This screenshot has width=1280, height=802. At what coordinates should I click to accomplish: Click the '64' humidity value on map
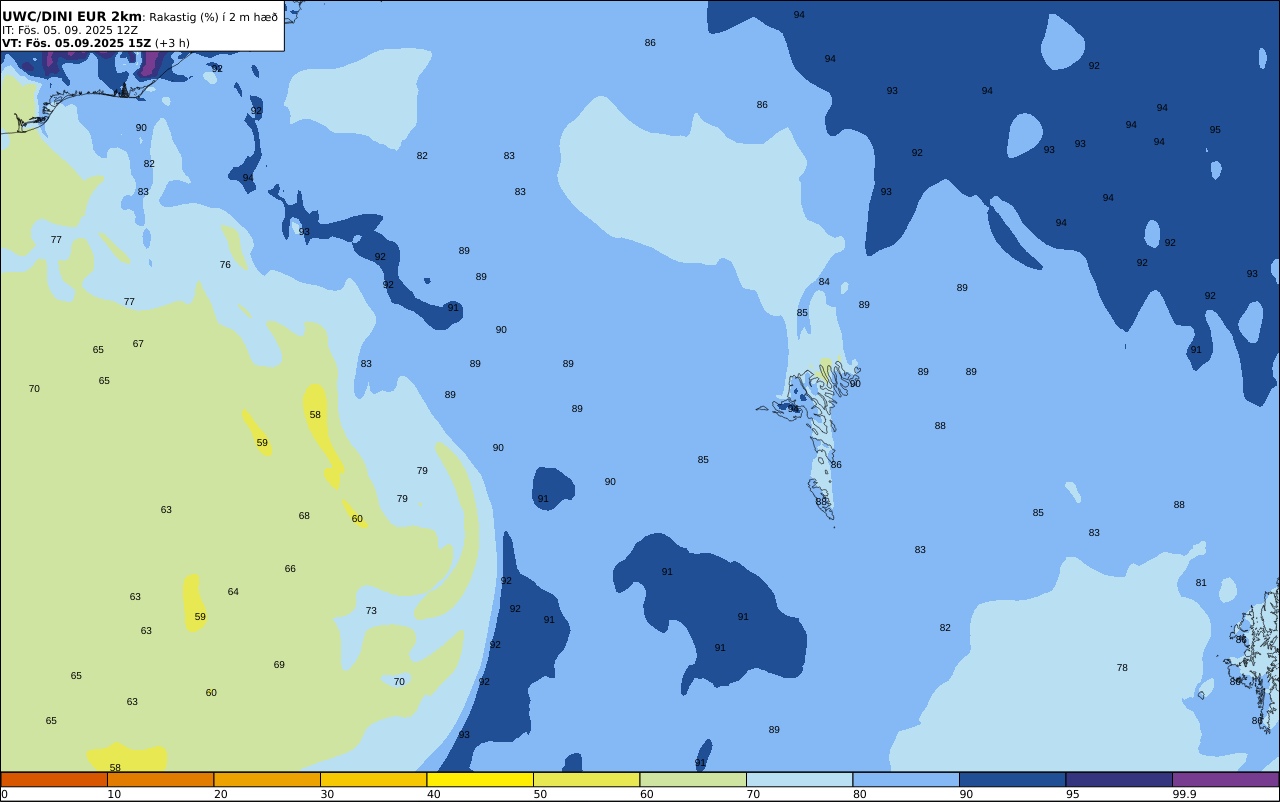(233, 592)
